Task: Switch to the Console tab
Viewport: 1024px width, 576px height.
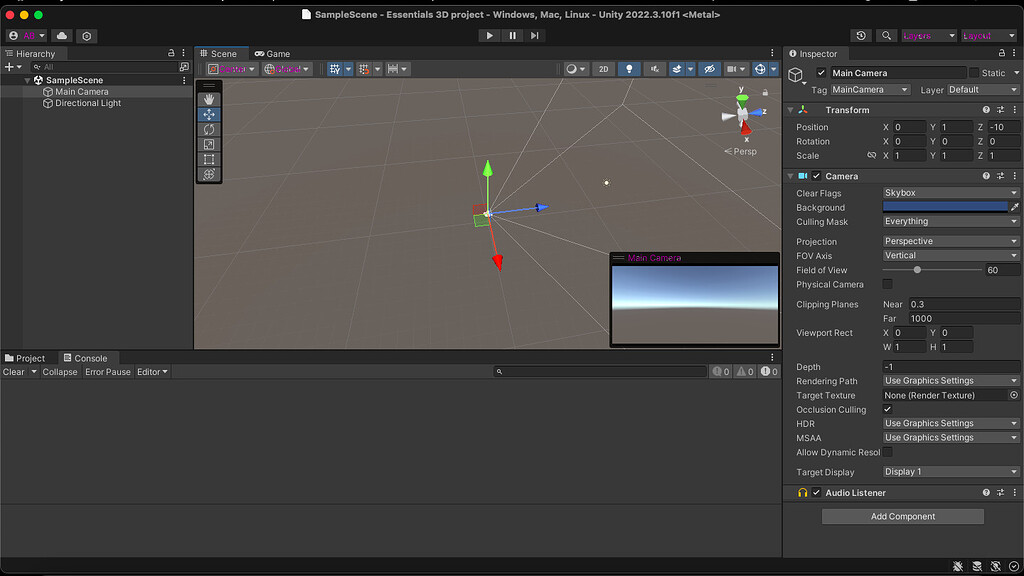Action: point(92,357)
